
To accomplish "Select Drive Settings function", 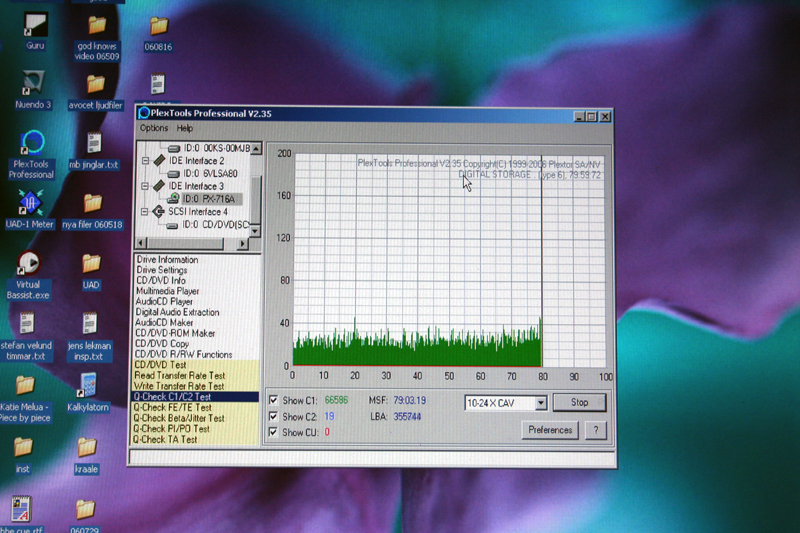I will pyautogui.click(x=162, y=270).
